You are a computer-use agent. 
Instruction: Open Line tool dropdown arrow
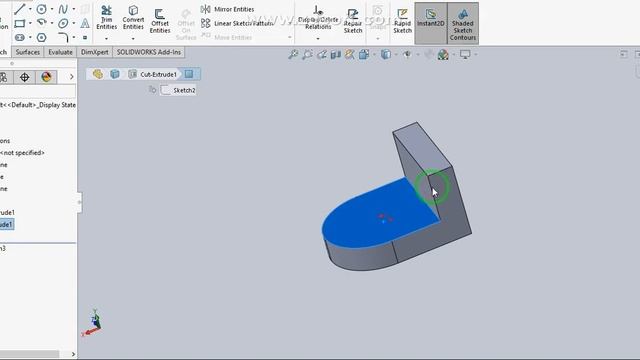point(30,9)
